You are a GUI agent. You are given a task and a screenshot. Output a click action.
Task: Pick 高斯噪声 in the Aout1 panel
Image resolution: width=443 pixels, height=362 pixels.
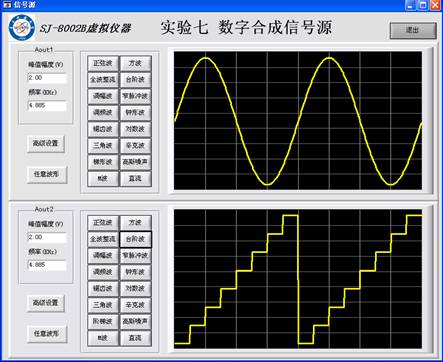point(135,162)
